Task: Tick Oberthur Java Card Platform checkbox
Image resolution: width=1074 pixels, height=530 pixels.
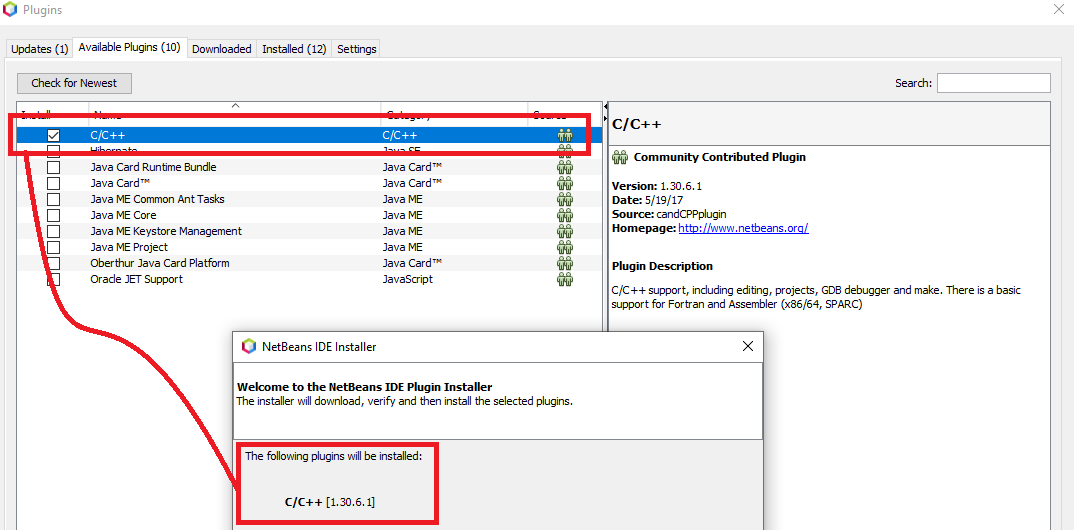Action: pos(53,264)
